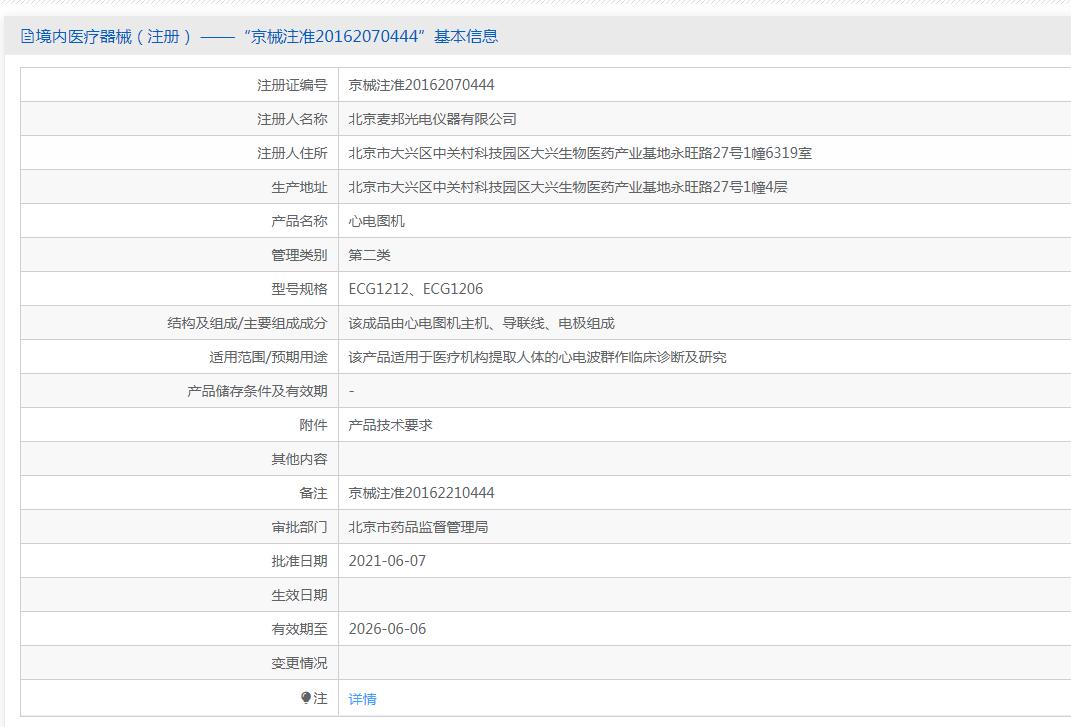
Task: Click the 生效日期 label
Action: (299, 595)
